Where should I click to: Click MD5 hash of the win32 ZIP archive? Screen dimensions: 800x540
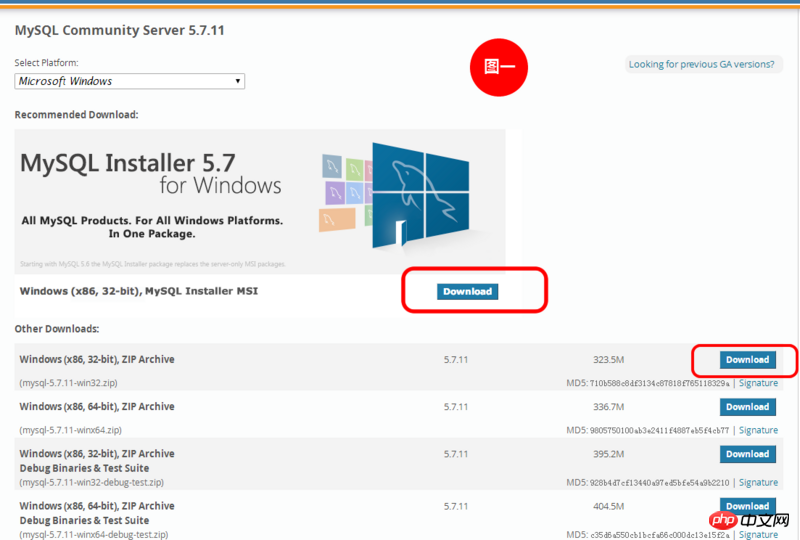click(x=659, y=383)
